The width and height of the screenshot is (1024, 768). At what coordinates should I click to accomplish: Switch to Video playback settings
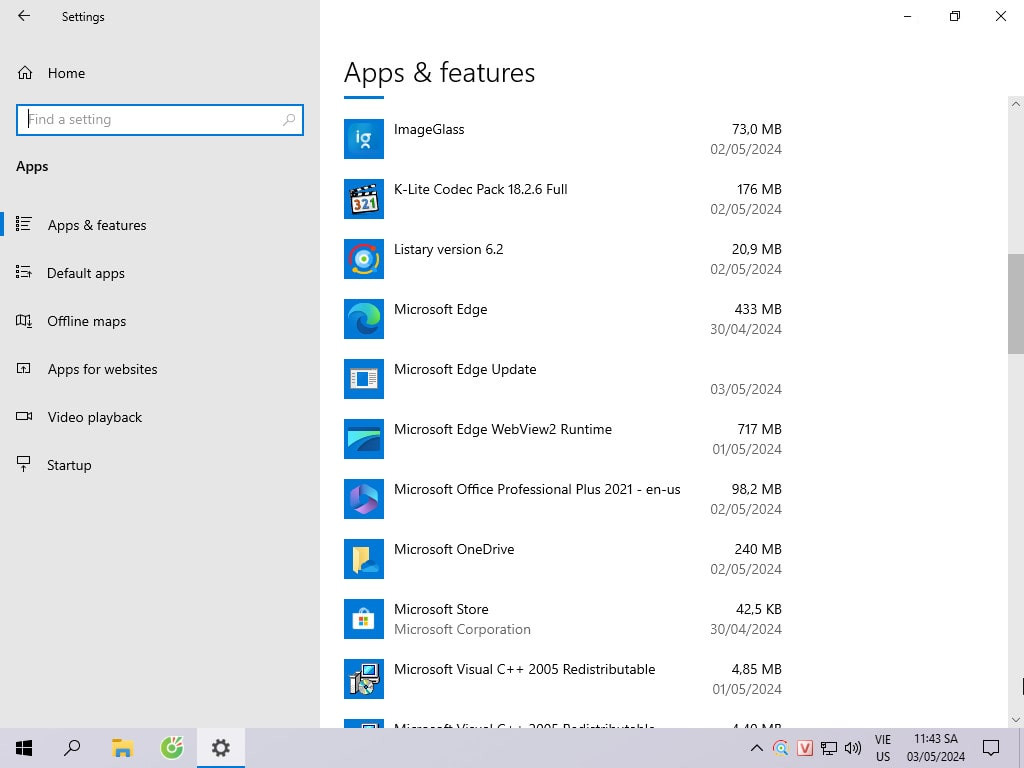click(x=95, y=417)
